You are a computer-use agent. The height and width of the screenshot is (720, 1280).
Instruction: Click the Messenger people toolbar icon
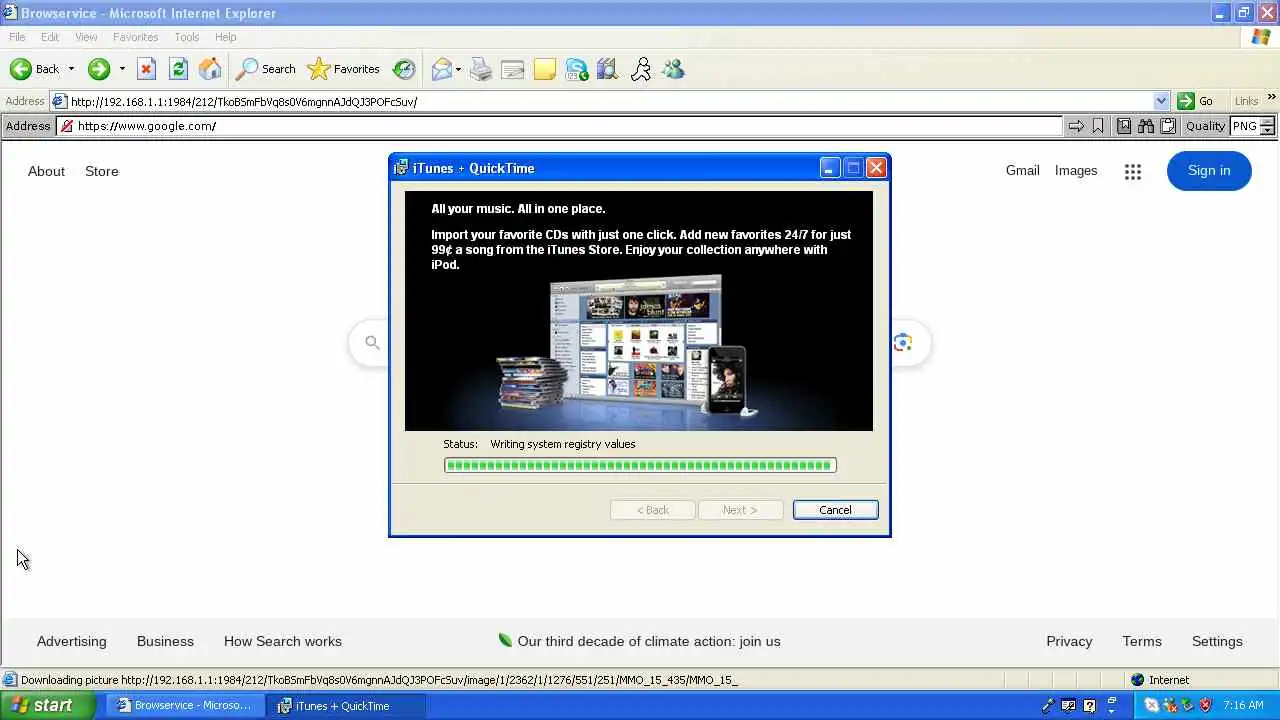point(673,69)
